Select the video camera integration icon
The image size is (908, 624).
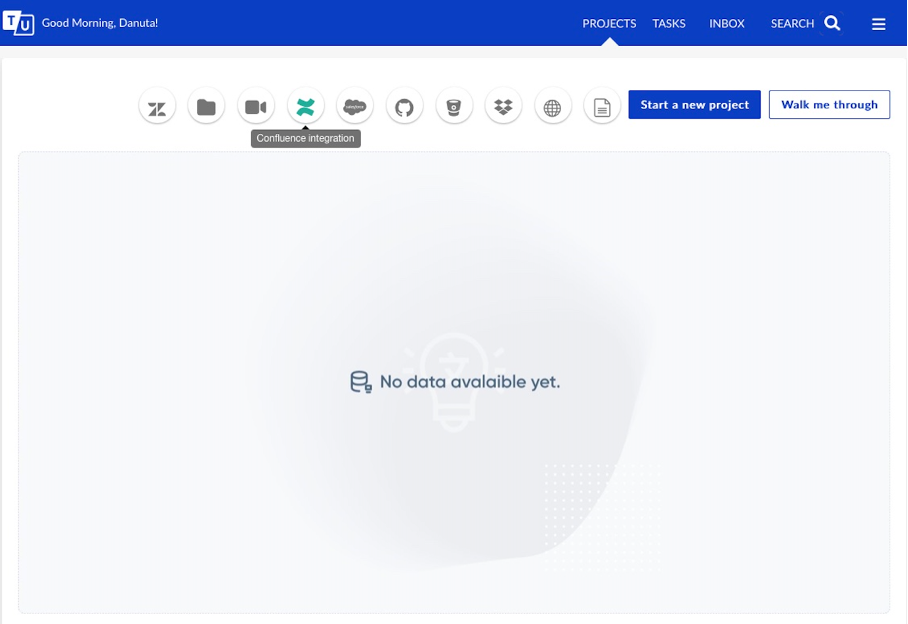point(256,107)
